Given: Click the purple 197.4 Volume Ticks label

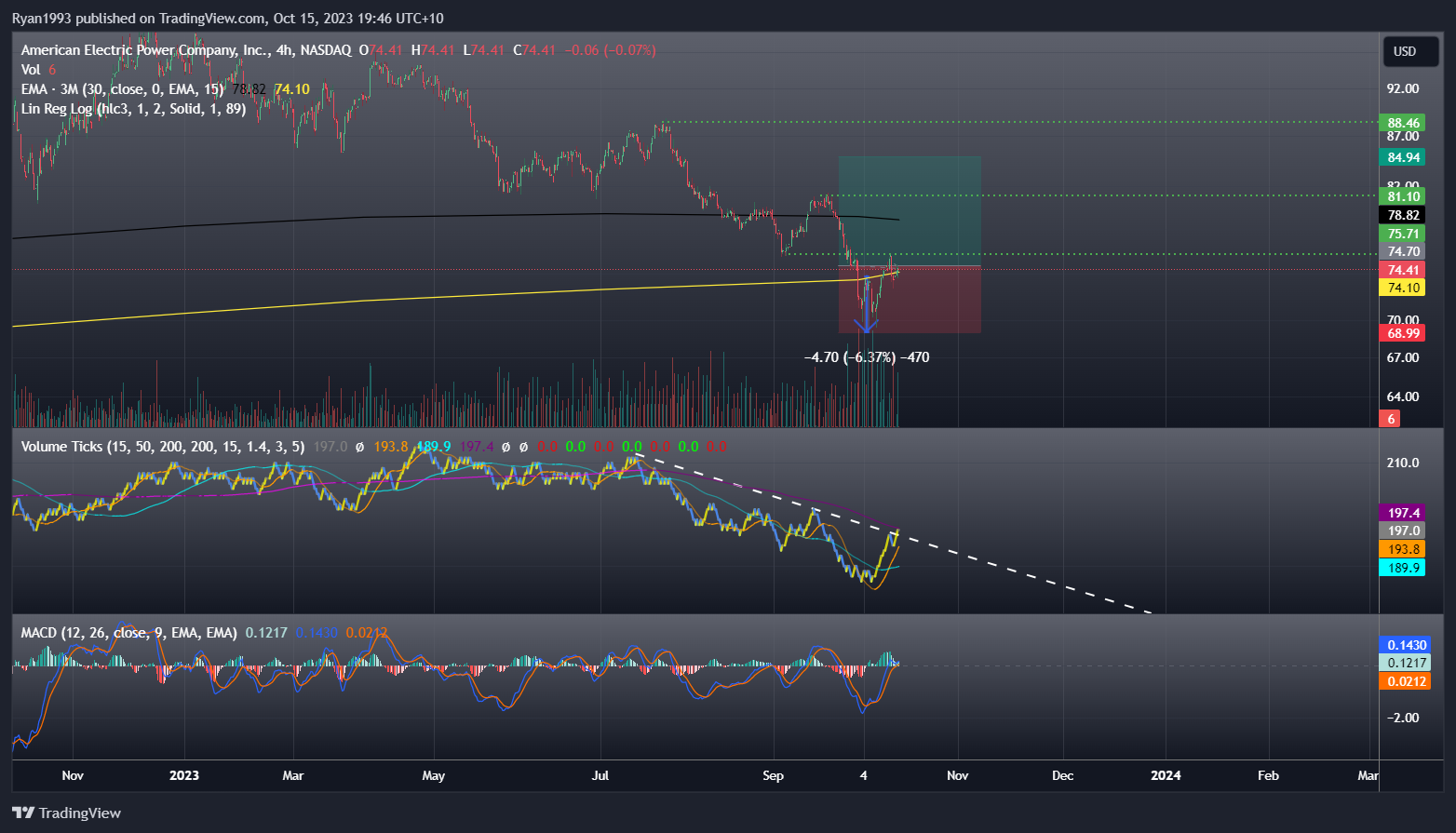Looking at the screenshot, I should click(1403, 513).
